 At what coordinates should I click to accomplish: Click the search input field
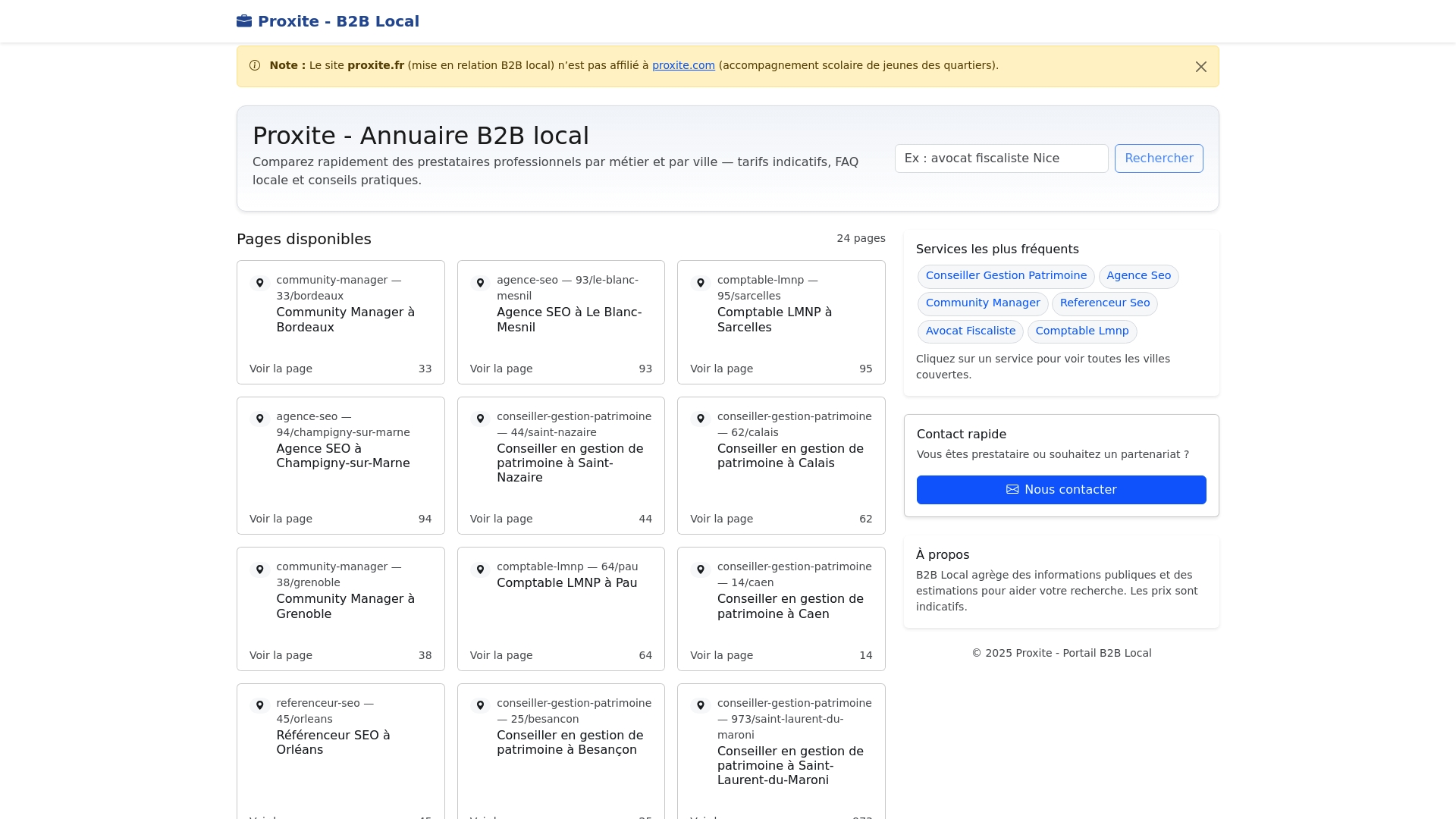(x=1001, y=158)
